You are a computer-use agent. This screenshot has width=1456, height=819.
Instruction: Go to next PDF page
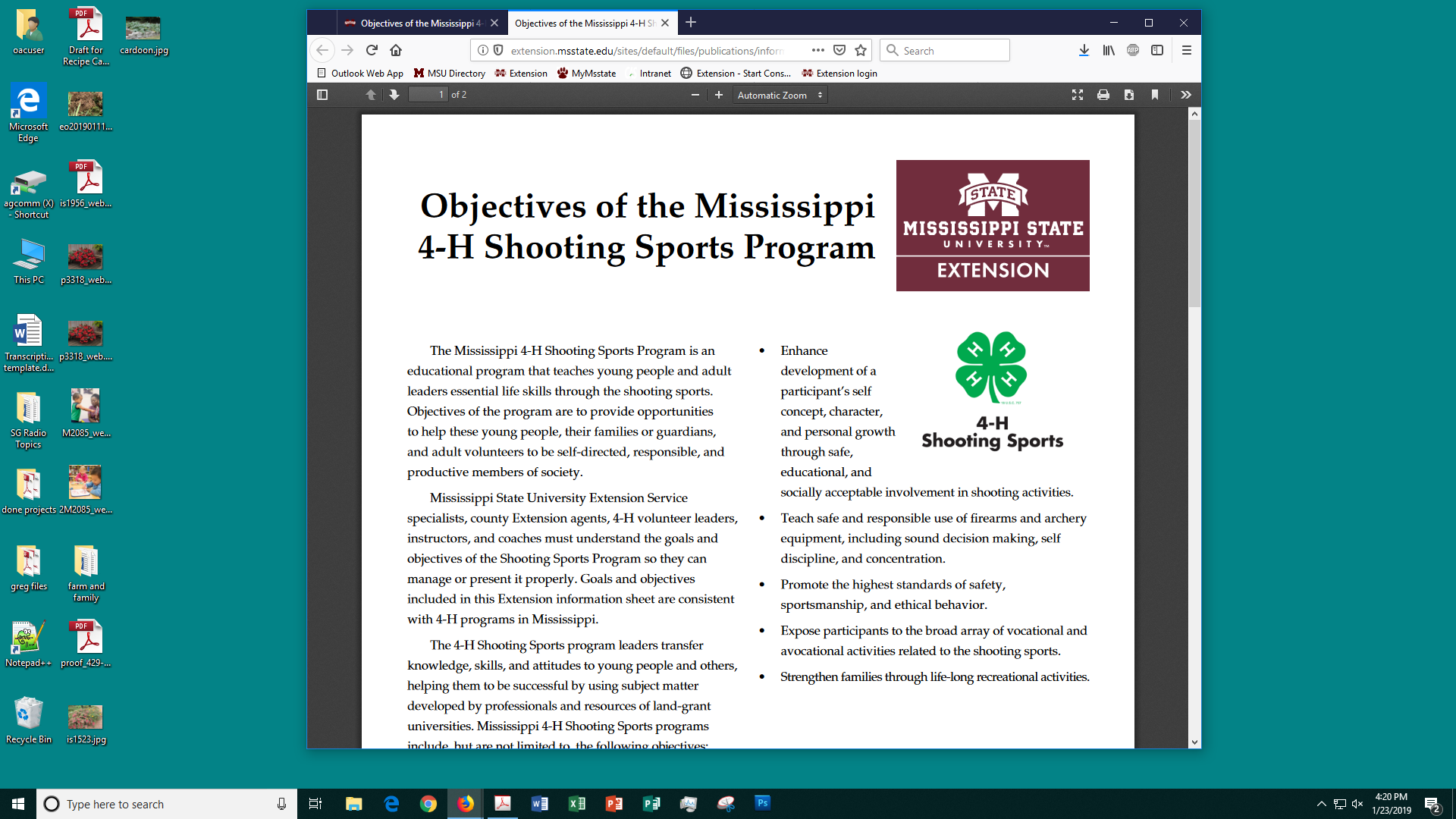394,95
